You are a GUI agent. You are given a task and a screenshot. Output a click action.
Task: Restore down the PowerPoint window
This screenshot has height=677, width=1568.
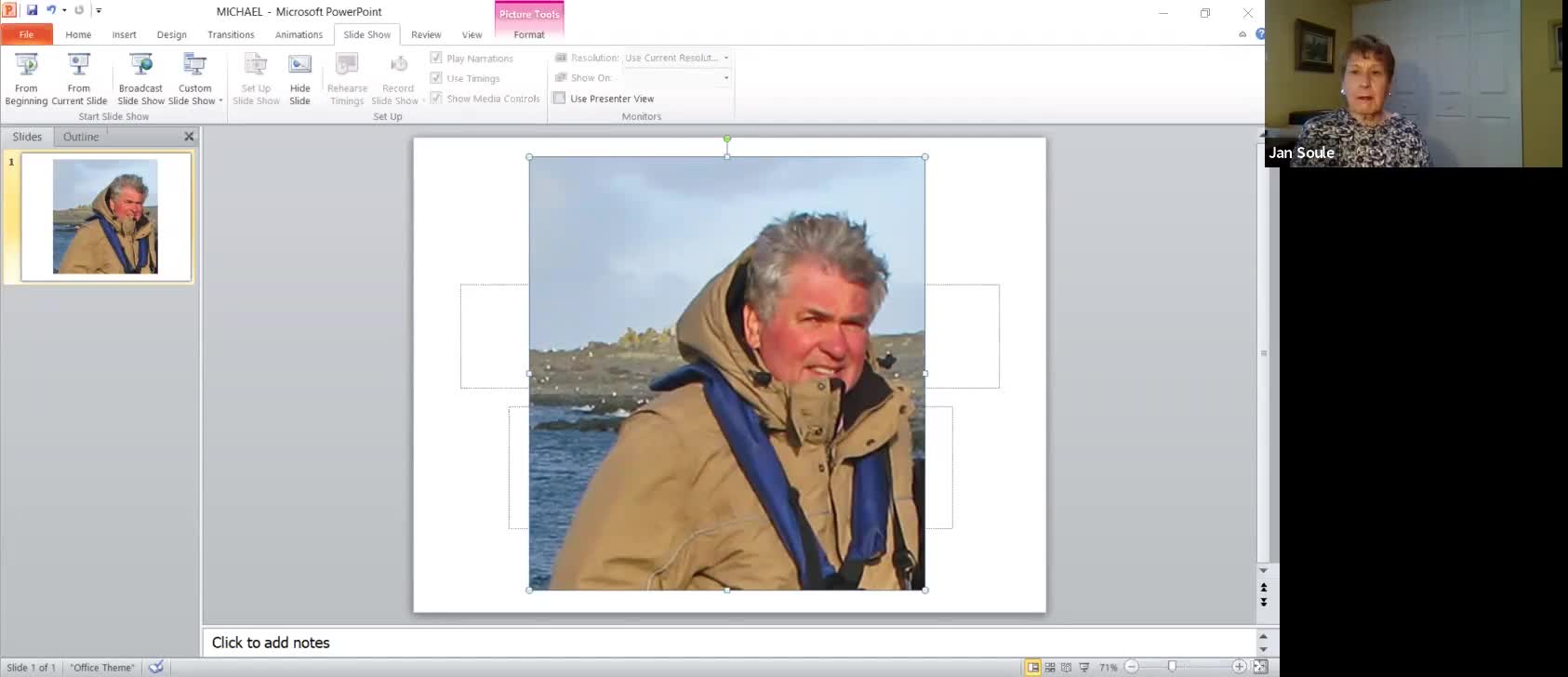tap(1205, 13)
